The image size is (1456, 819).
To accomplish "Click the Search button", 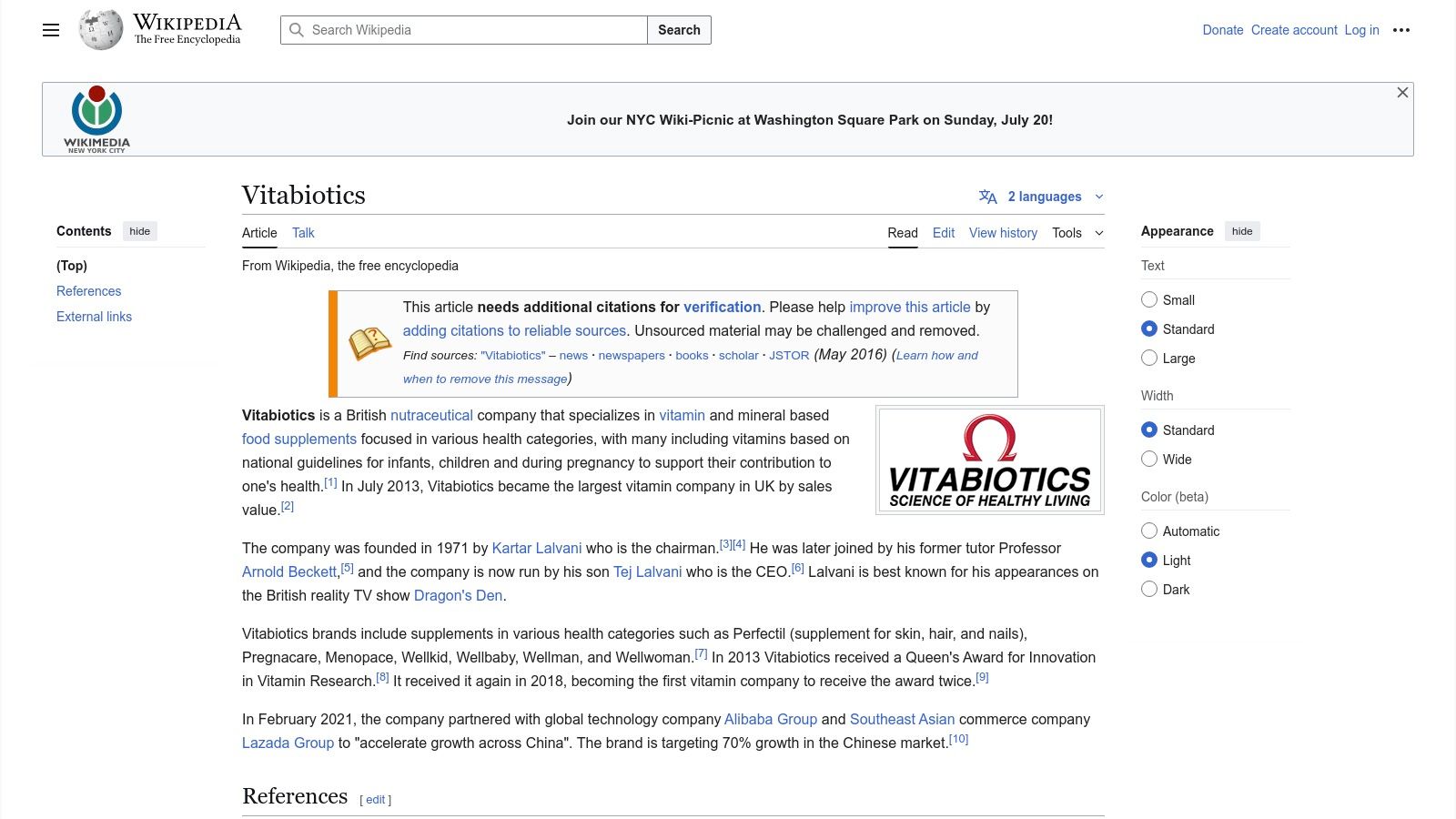I will pyautogui.click(x=679, y=30).
